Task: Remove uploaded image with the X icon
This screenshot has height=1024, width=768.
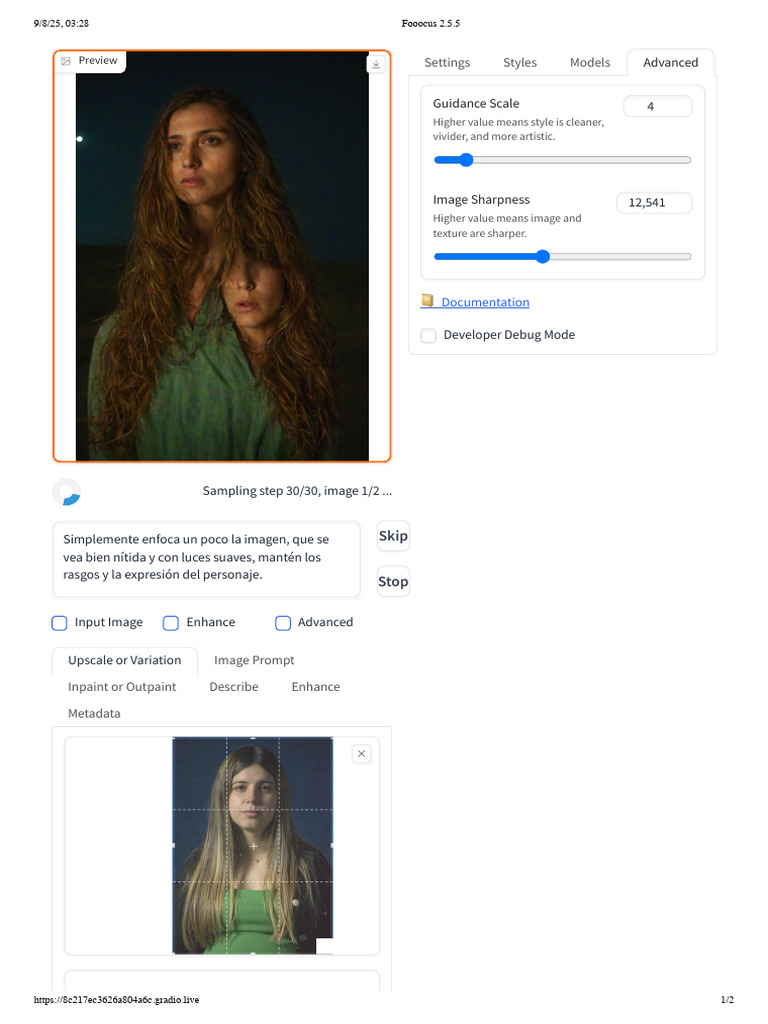Action: click(x=361, y=754)
